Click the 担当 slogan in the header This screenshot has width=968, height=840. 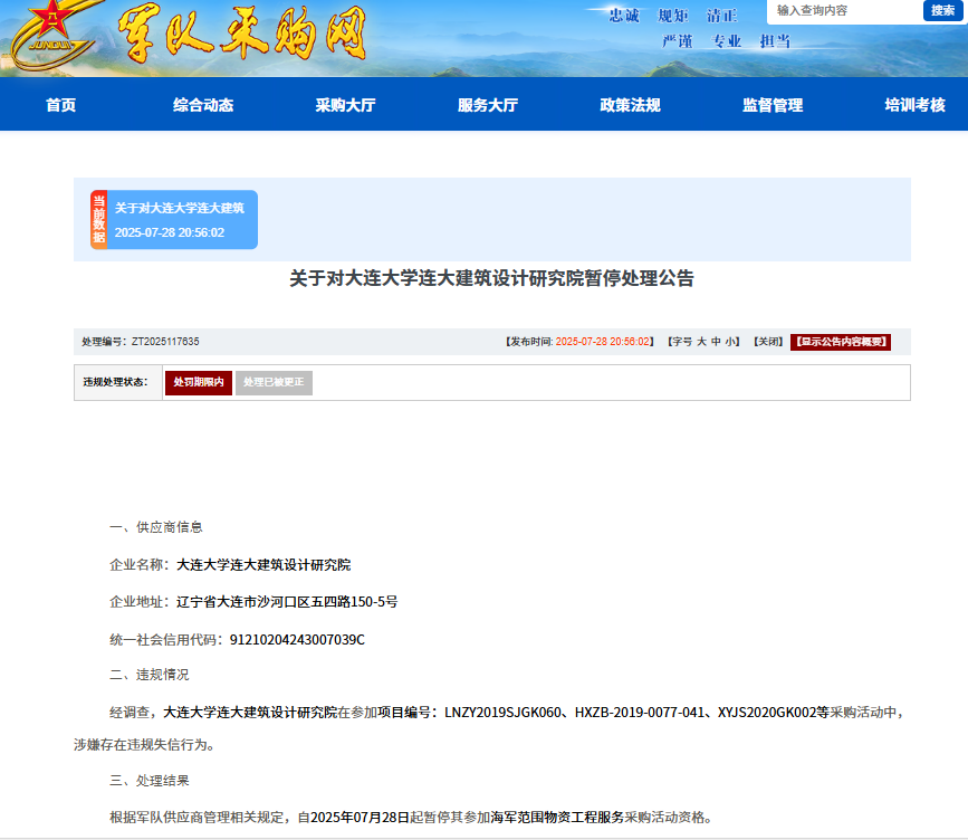pos(775,41)
